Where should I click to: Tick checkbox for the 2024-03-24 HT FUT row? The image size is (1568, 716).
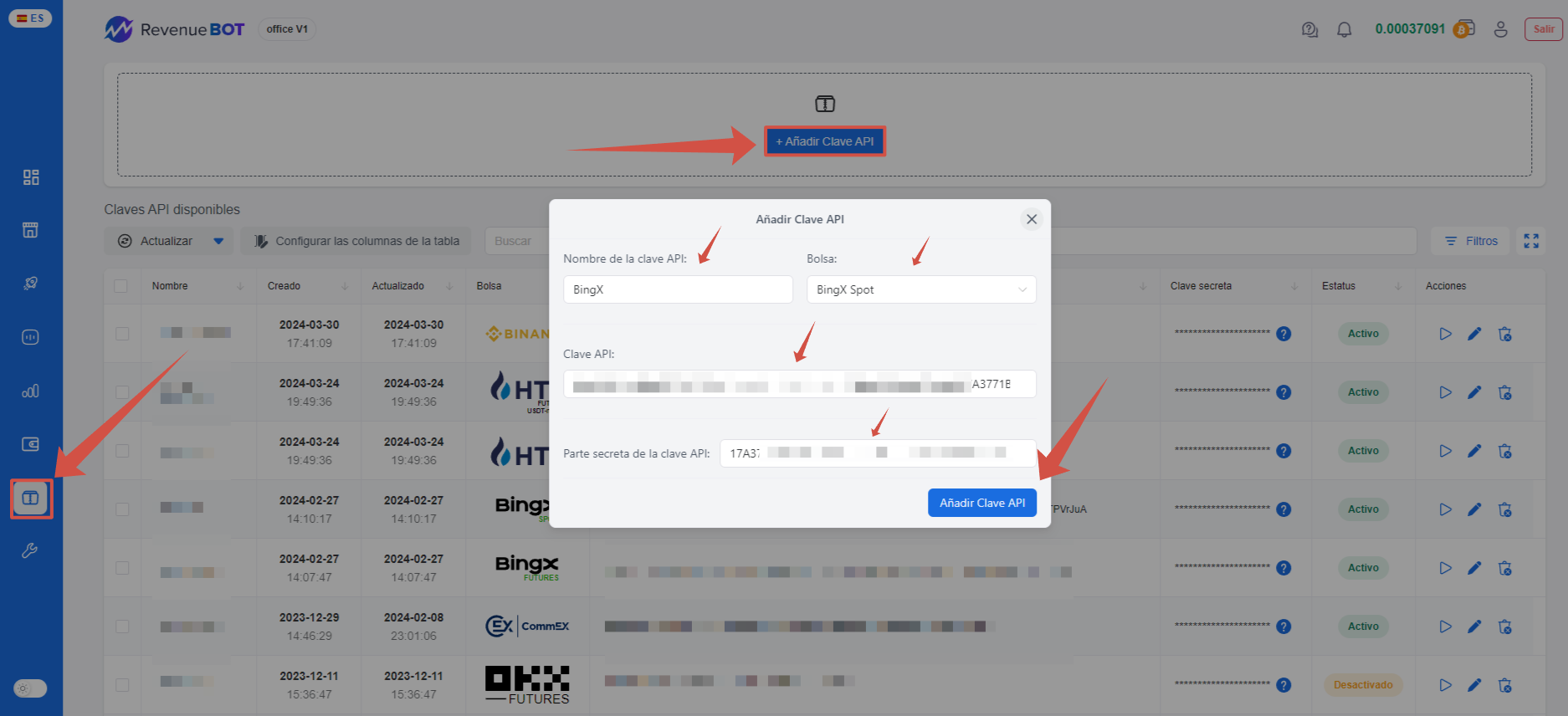coord(121,392)
